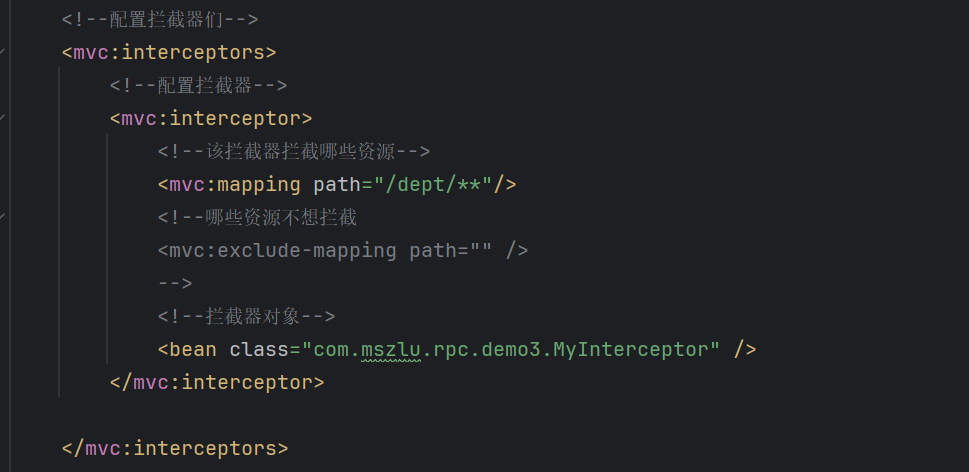Click the empty path="" in exclude-mapping line
Viewport: 969px width, 472px height.
click(451, 250)
